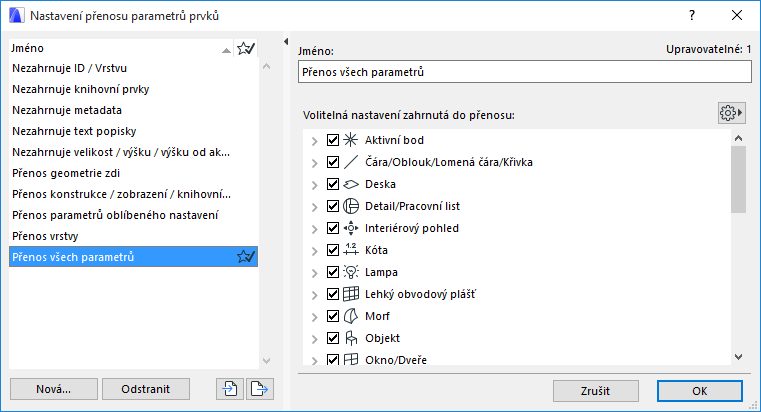
Task: Uncheck the Aktivní bod checkbox
Action: (334, 140)
